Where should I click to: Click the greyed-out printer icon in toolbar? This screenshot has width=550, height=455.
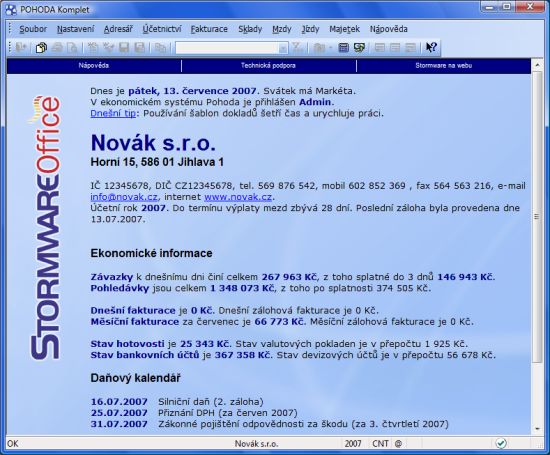(57, 47)
